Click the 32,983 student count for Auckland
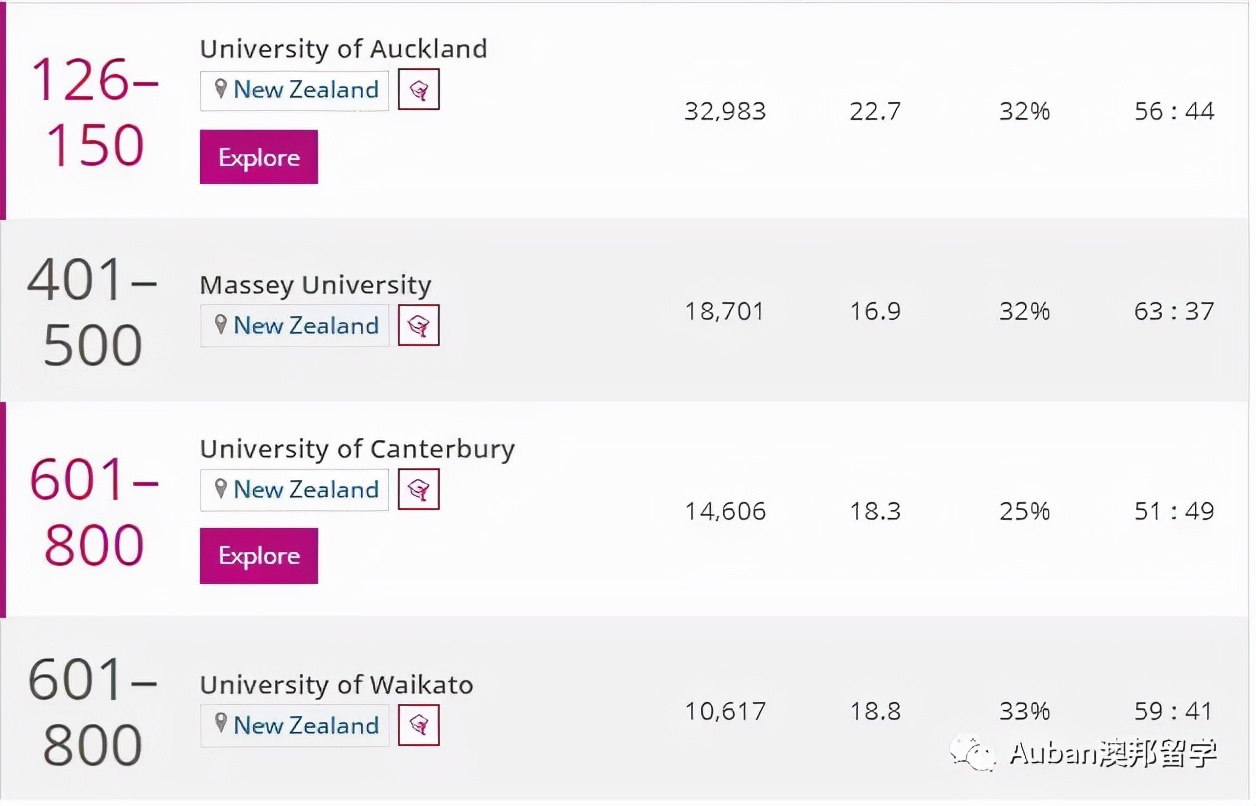The image size is (1256, 806). click(725, 112)
